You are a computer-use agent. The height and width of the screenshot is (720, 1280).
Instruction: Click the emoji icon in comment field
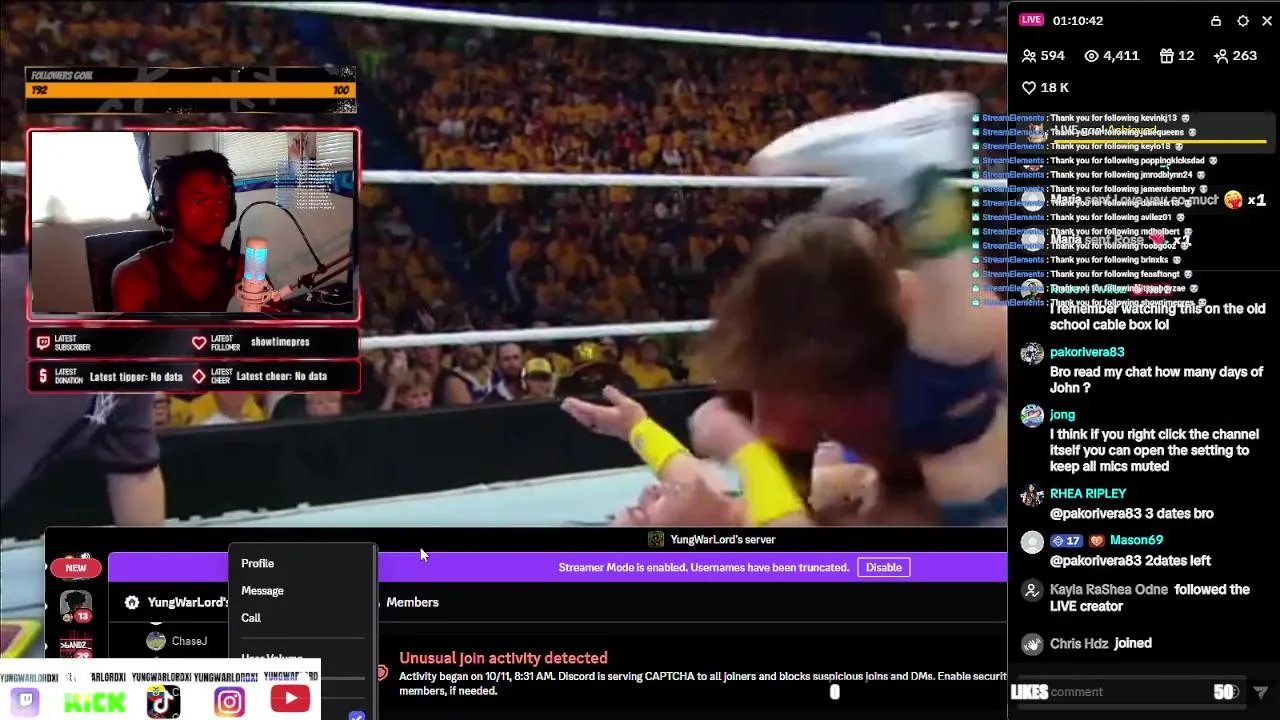1233,692
